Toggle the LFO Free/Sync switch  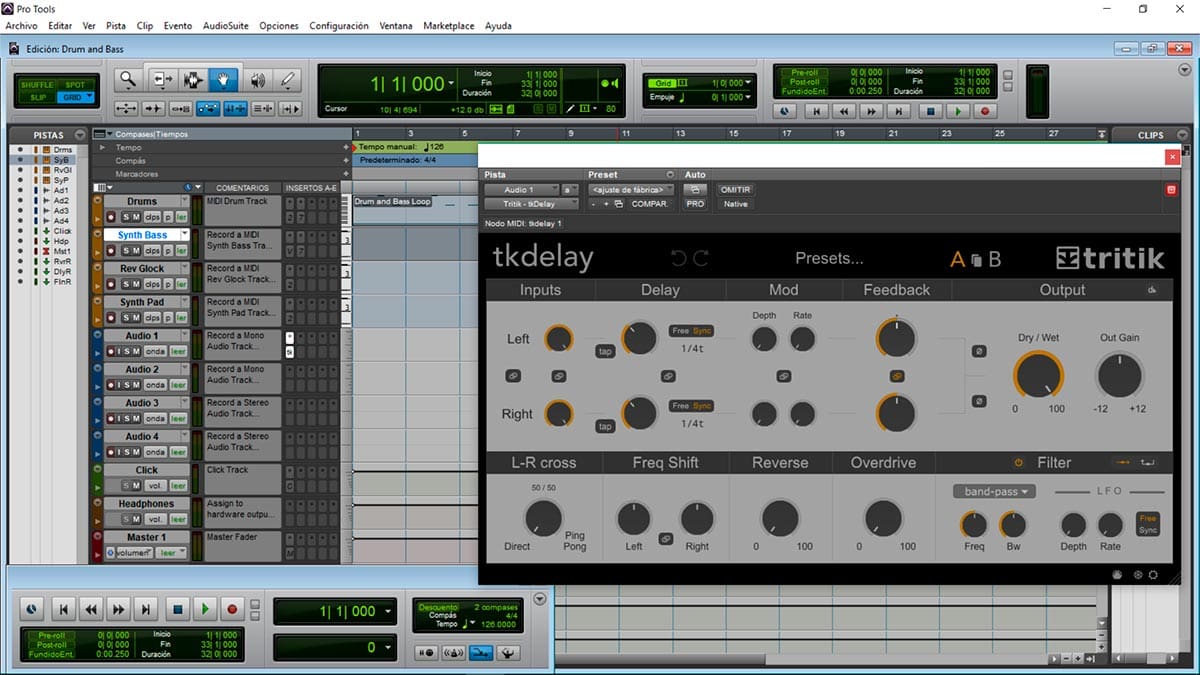click(1148, 524)
